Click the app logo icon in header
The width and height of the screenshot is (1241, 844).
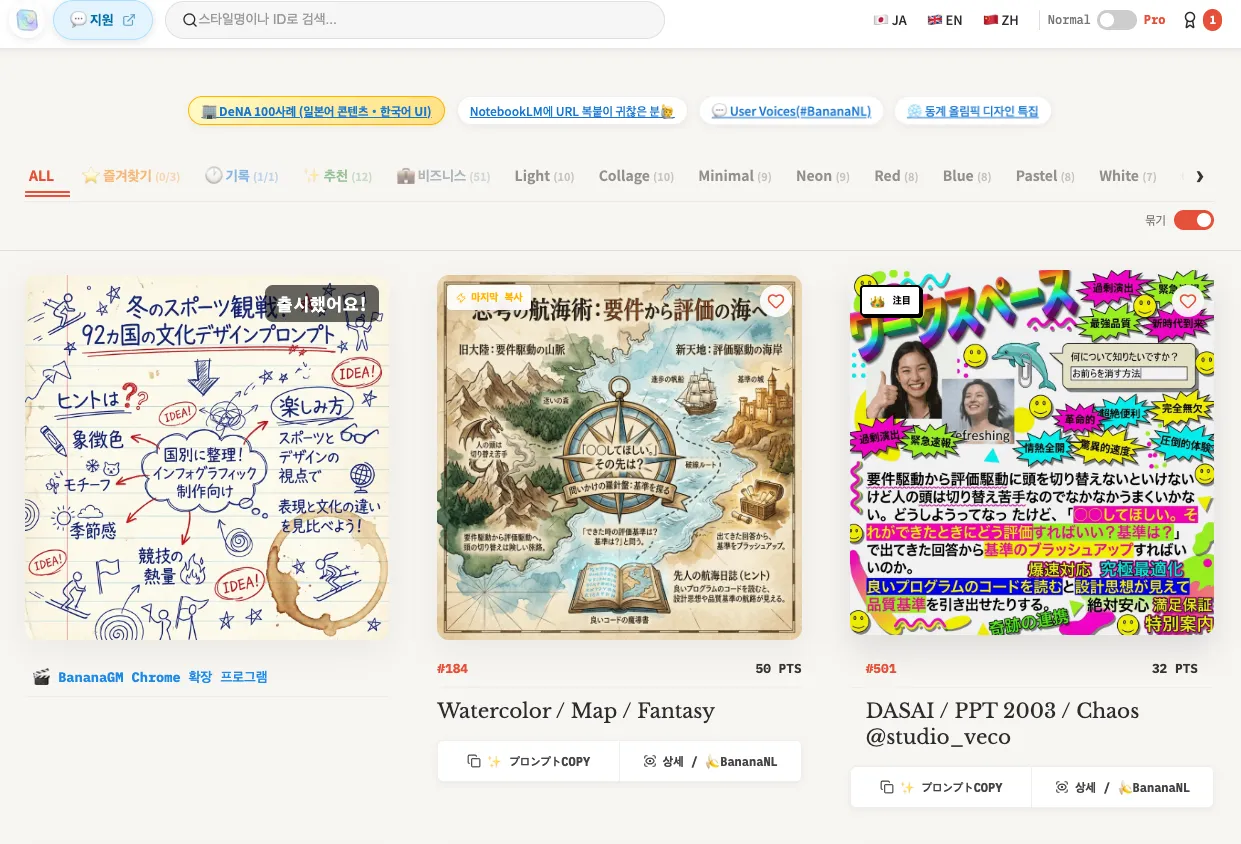(27, 20)
